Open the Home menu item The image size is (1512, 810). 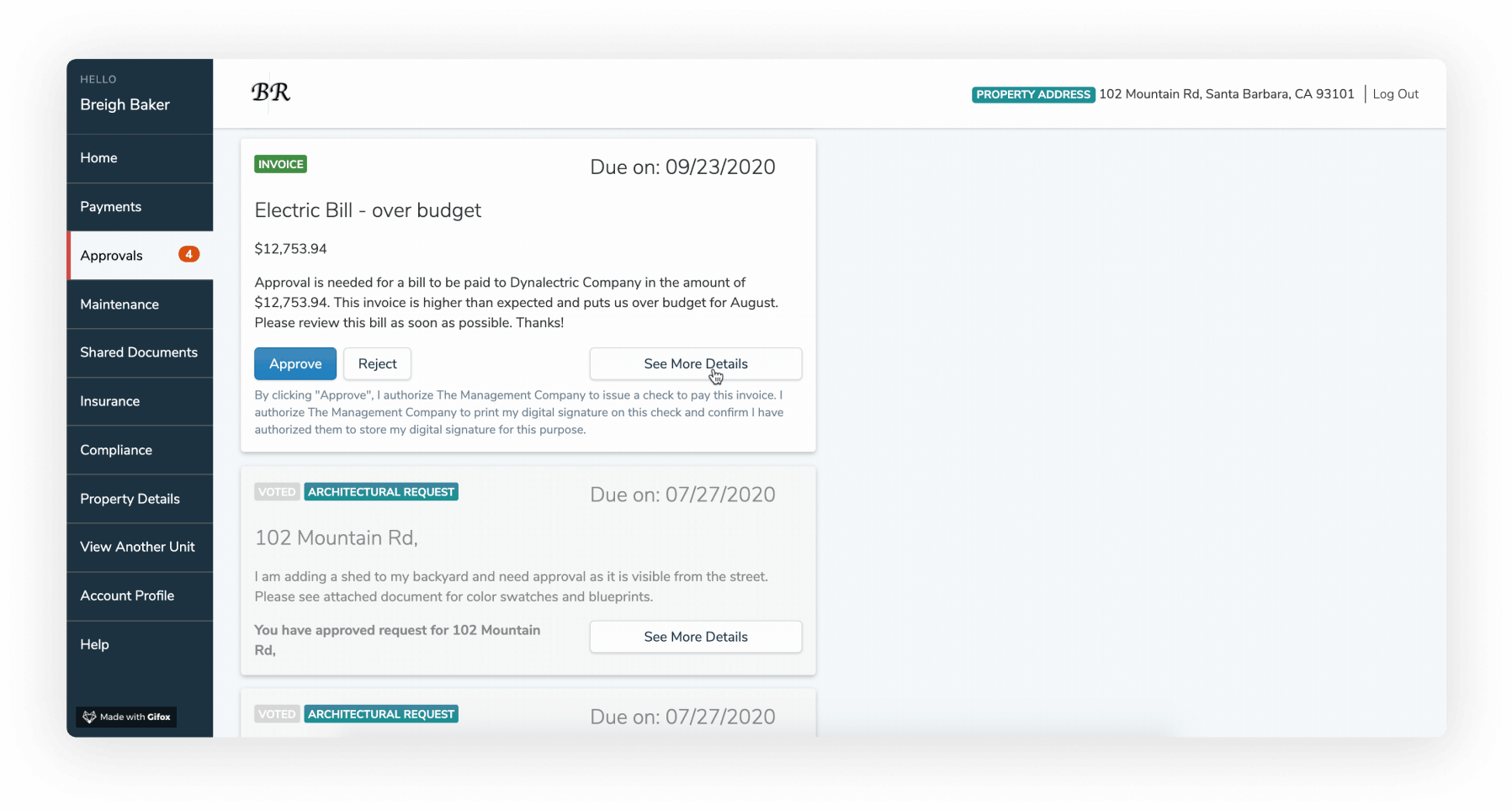(98, 158)
